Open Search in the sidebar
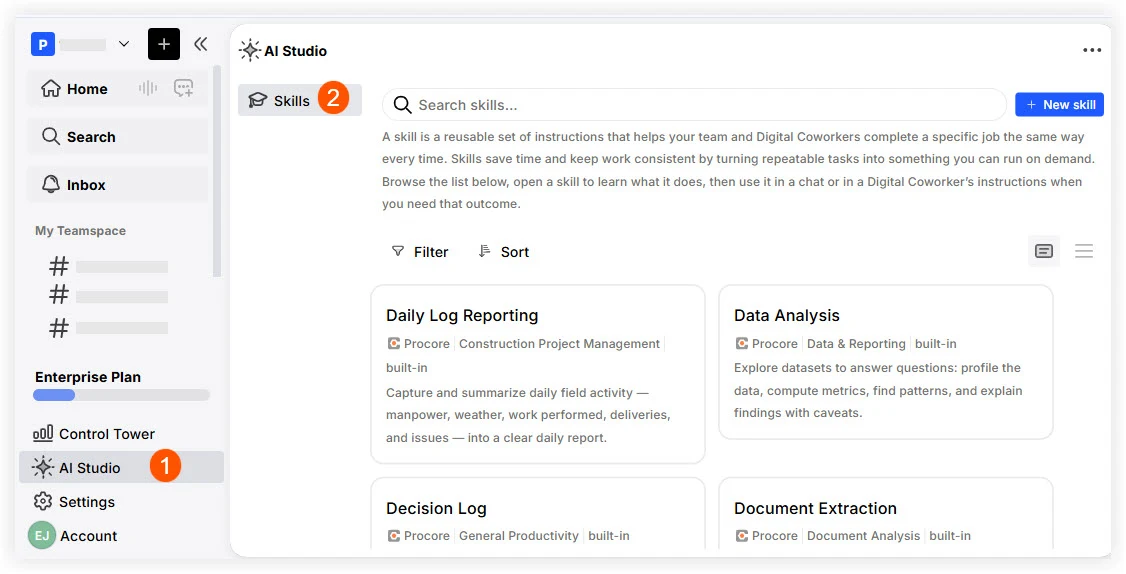1126x574 pixels. [x=117, y=136]
